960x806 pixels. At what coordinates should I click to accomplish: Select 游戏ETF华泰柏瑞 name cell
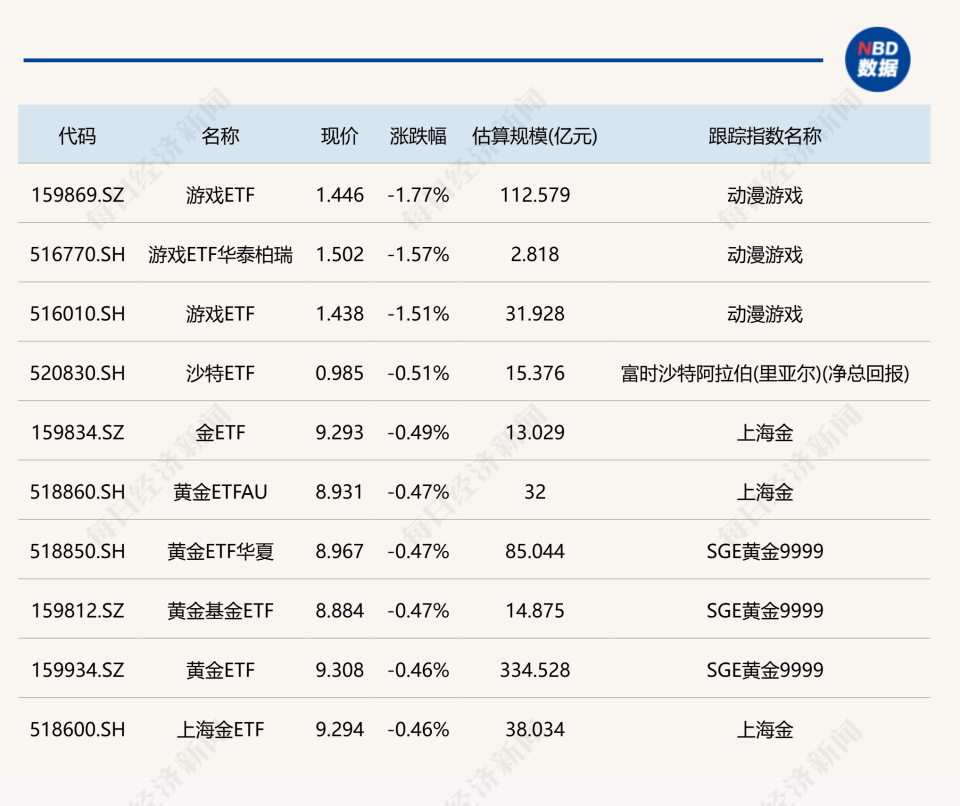click(220, 254)
